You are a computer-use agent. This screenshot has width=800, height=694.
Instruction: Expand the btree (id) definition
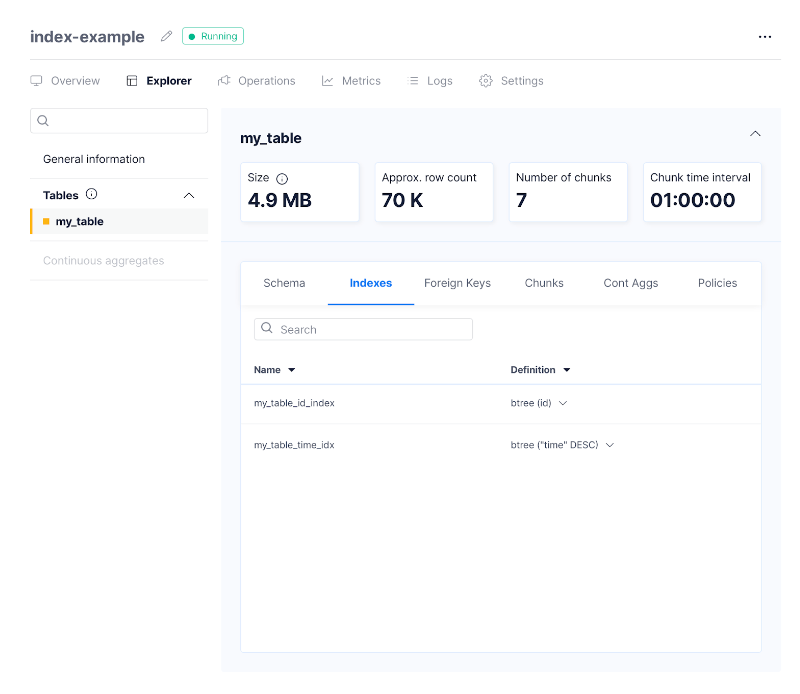tap(563, 403)
